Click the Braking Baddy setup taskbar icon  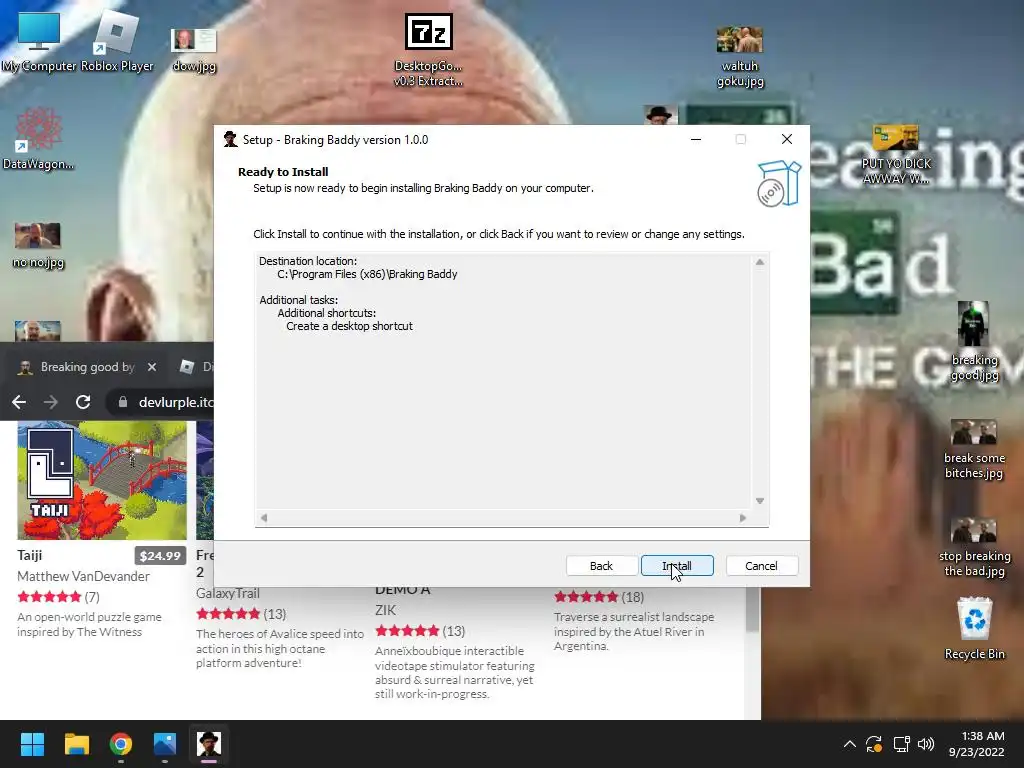coord(209,744)
